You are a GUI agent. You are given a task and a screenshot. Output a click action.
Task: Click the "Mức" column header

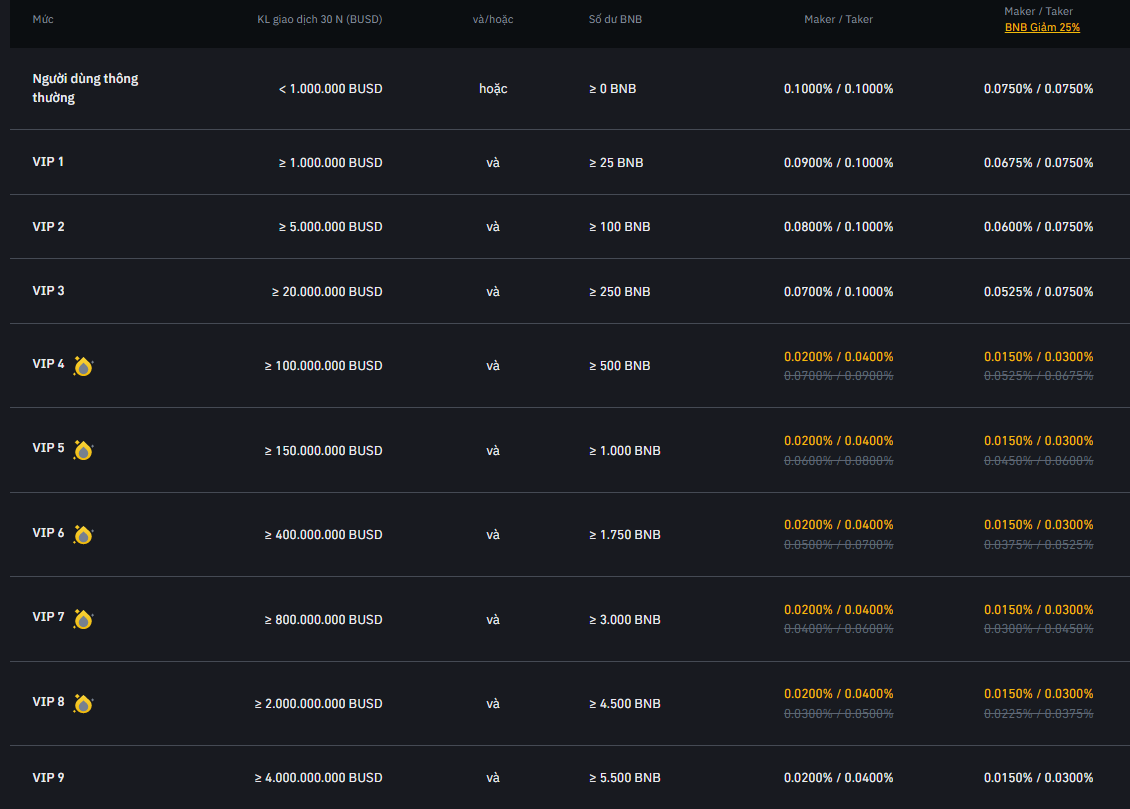tap(43, 19)
